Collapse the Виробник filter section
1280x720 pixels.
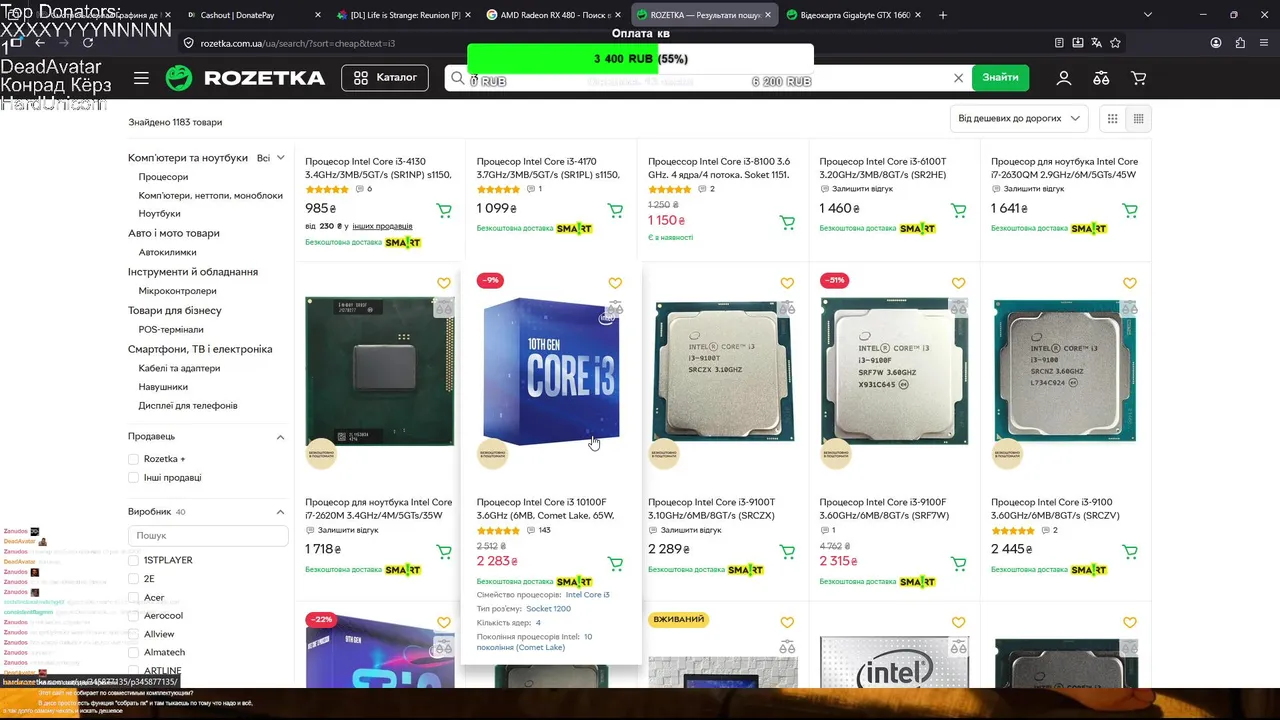[x=281, y=512]
